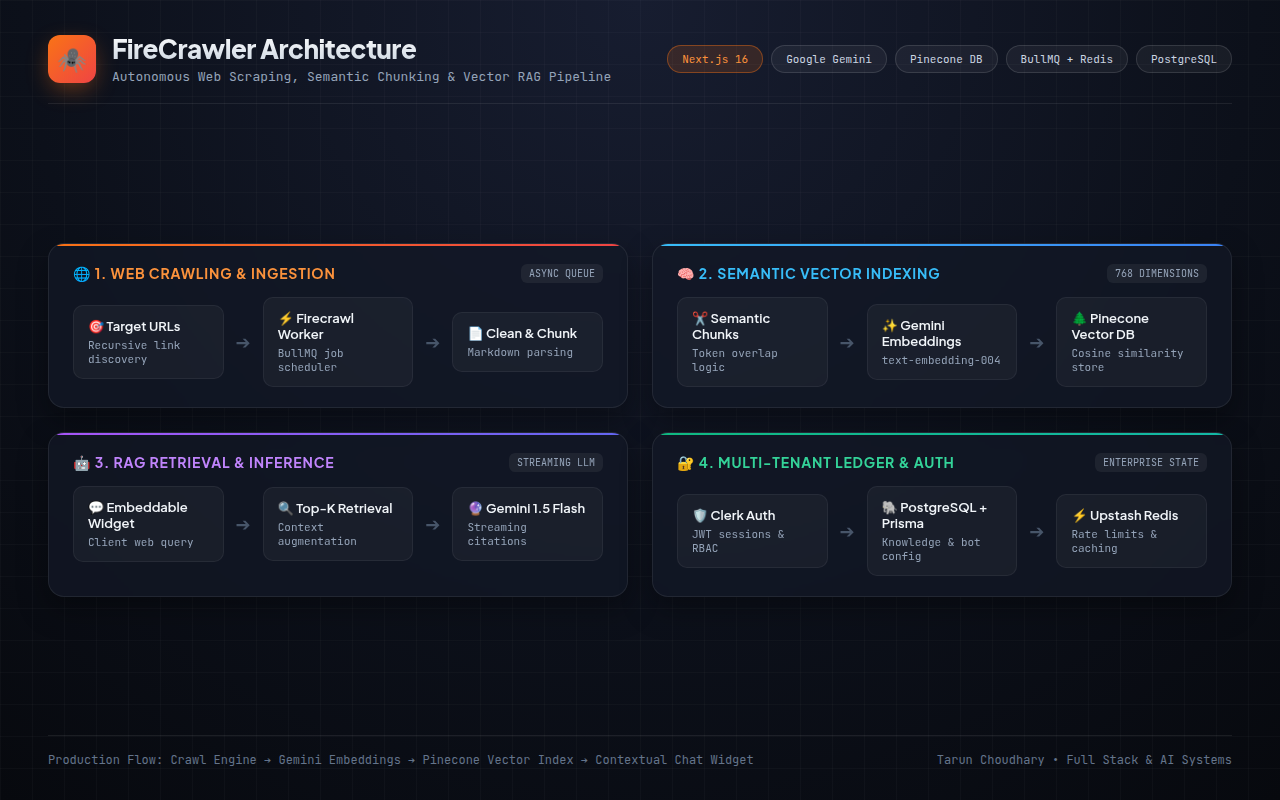
Task: Click the FireCrawler Architecture title
Action: 264,49
